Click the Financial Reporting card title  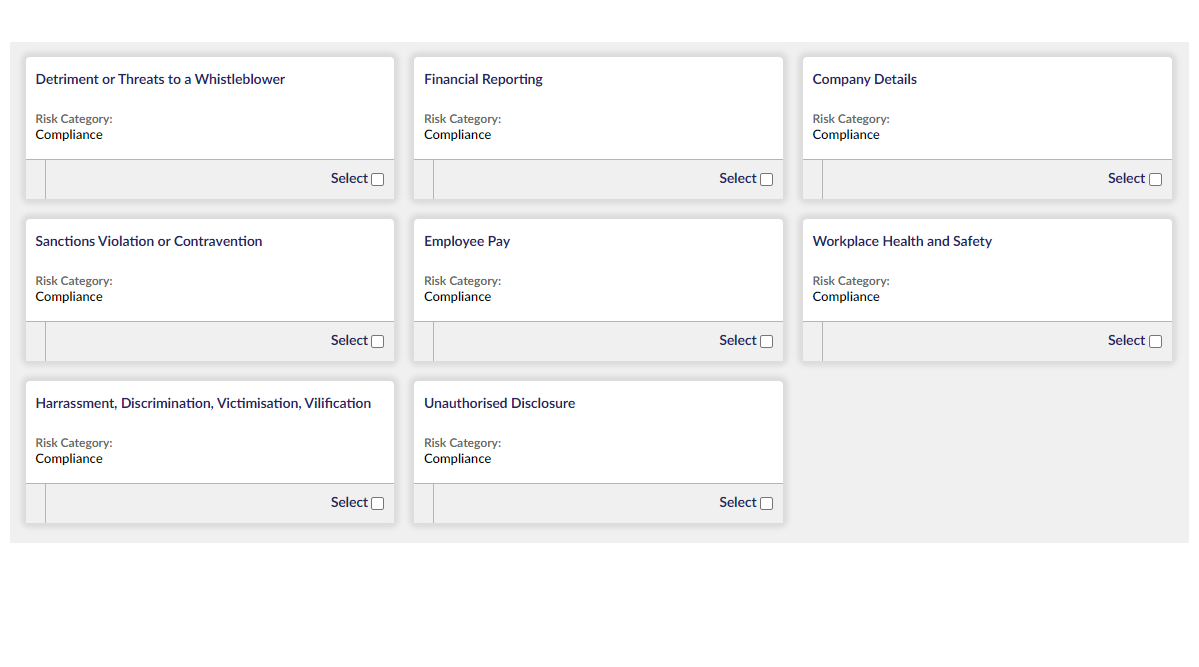(x=483, y=79)
